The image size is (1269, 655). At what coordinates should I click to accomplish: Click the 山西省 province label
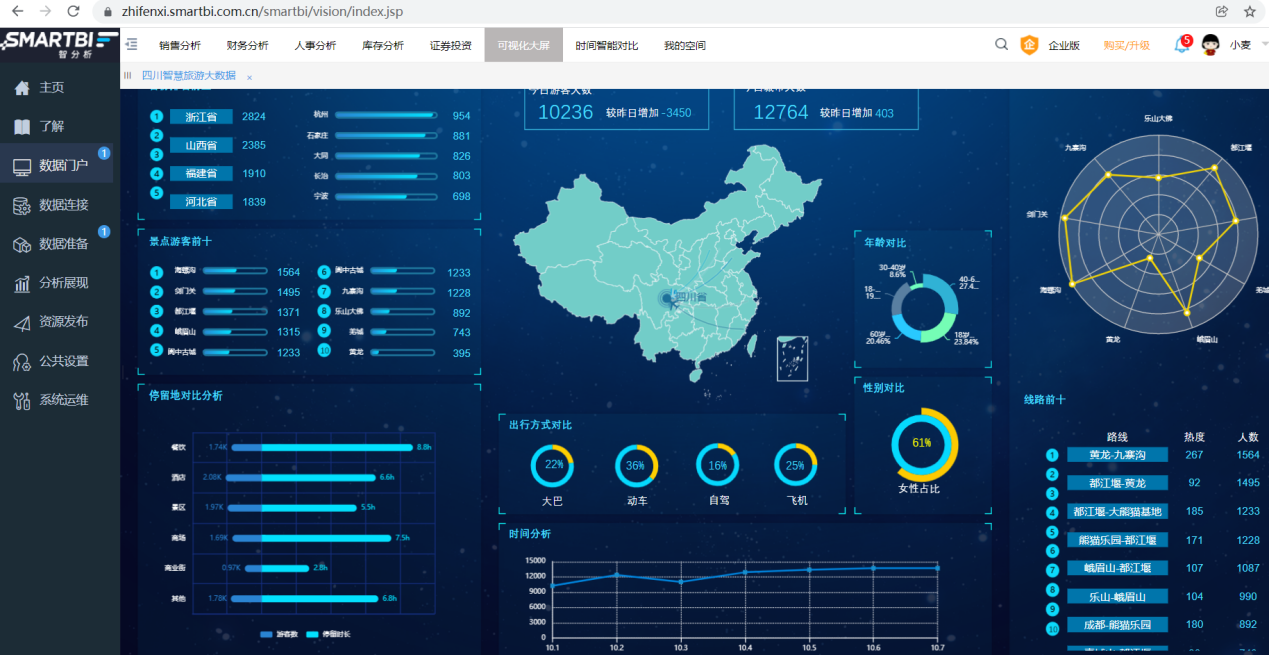click(201, 145)
